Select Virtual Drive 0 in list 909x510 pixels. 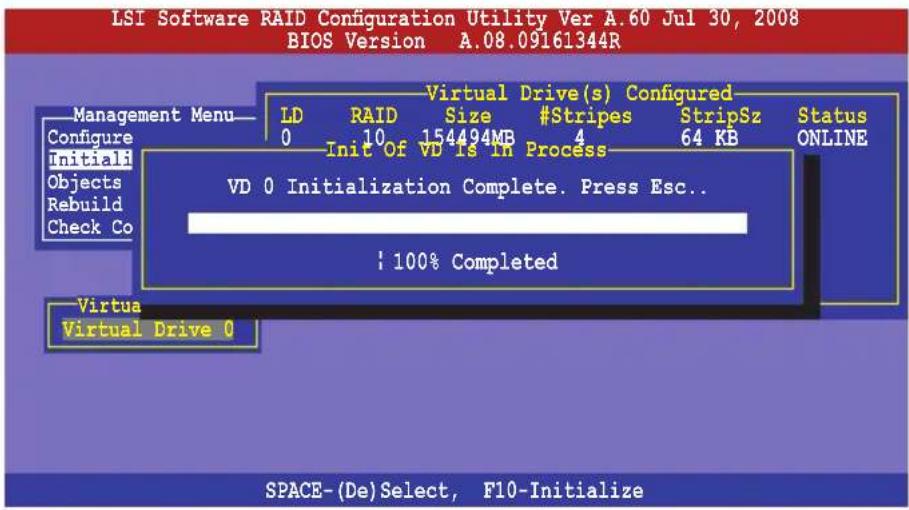[148, 330]
